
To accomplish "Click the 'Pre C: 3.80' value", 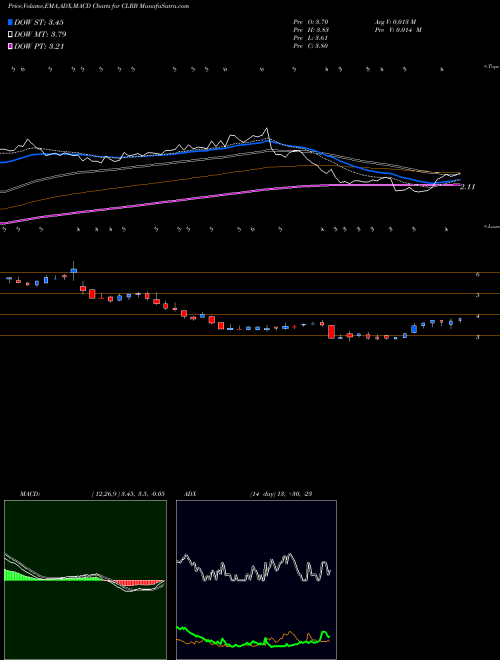I will tap(311, 46).
